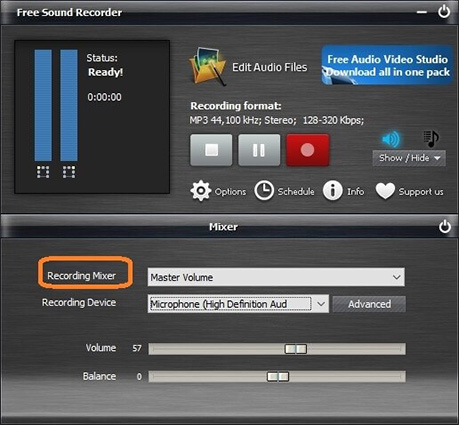Pause the recording

tap(259, 150)
